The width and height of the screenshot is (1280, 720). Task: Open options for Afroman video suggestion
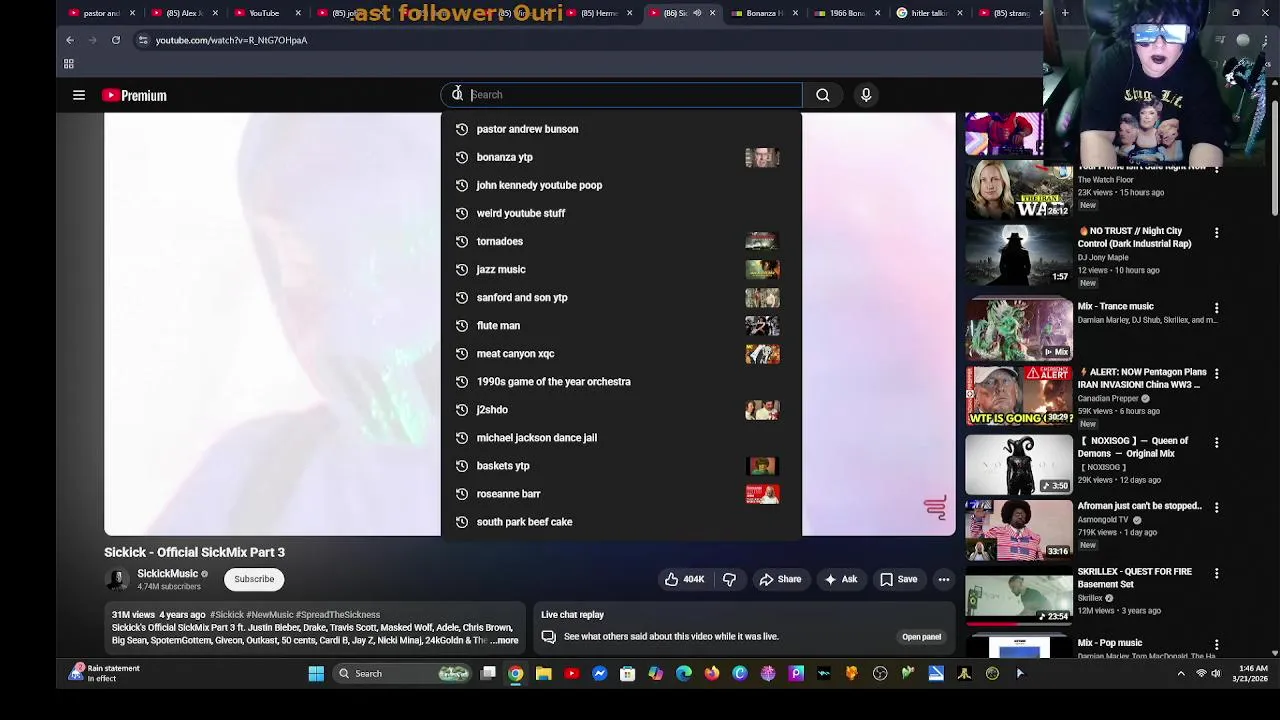point(1216,508)
